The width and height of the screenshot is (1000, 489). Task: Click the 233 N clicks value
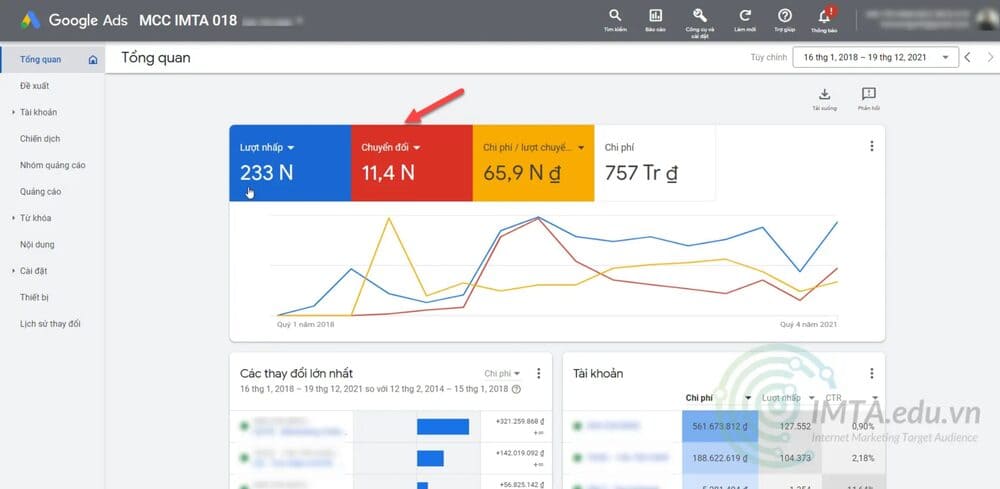(267, 173)
